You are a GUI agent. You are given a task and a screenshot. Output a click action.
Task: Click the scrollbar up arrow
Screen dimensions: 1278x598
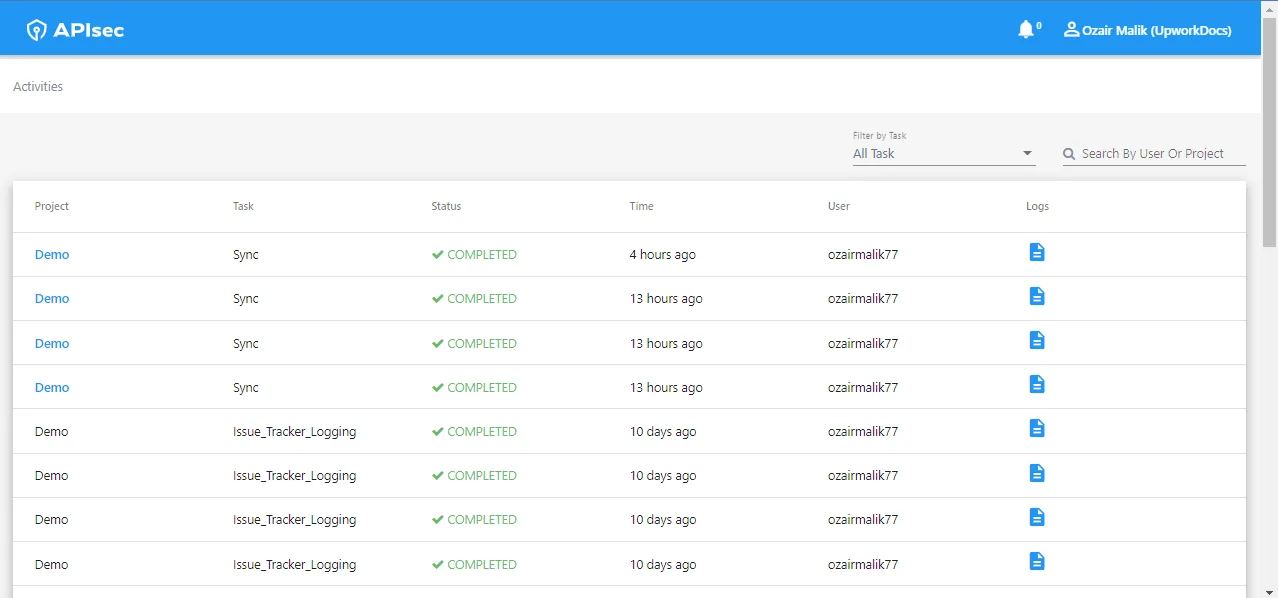point(1270,7)
